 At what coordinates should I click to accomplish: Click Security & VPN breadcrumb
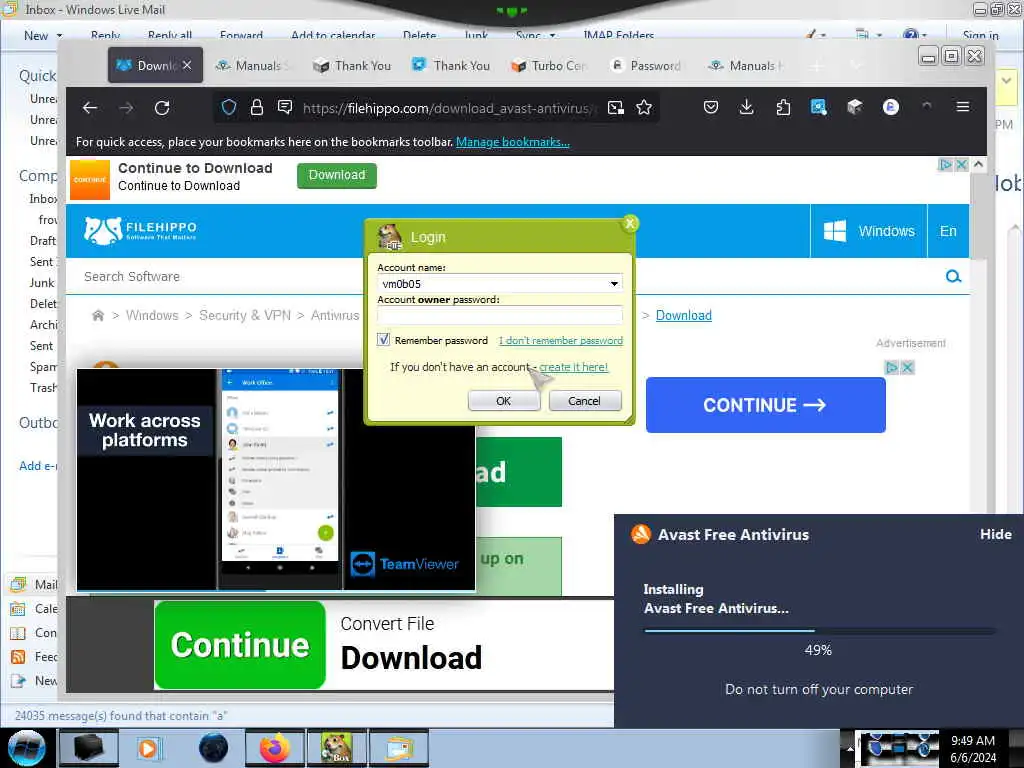click(245, 315)
